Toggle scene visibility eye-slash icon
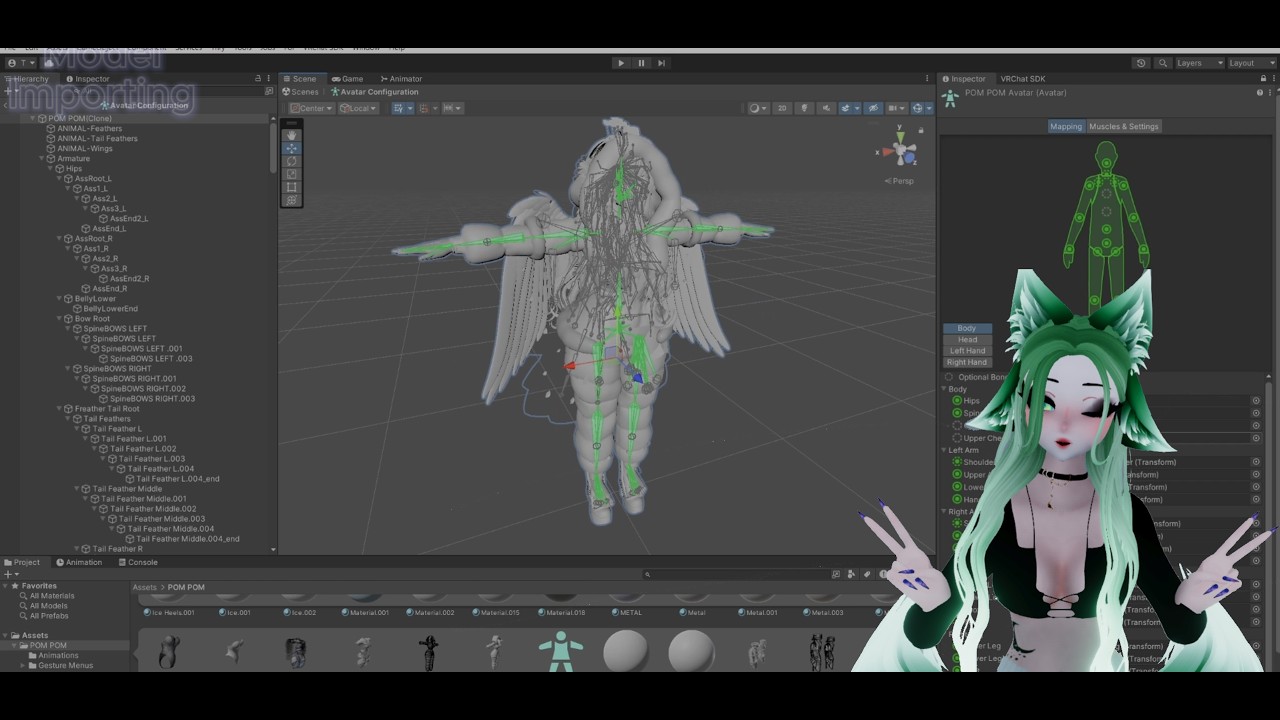 pos(873,108)
